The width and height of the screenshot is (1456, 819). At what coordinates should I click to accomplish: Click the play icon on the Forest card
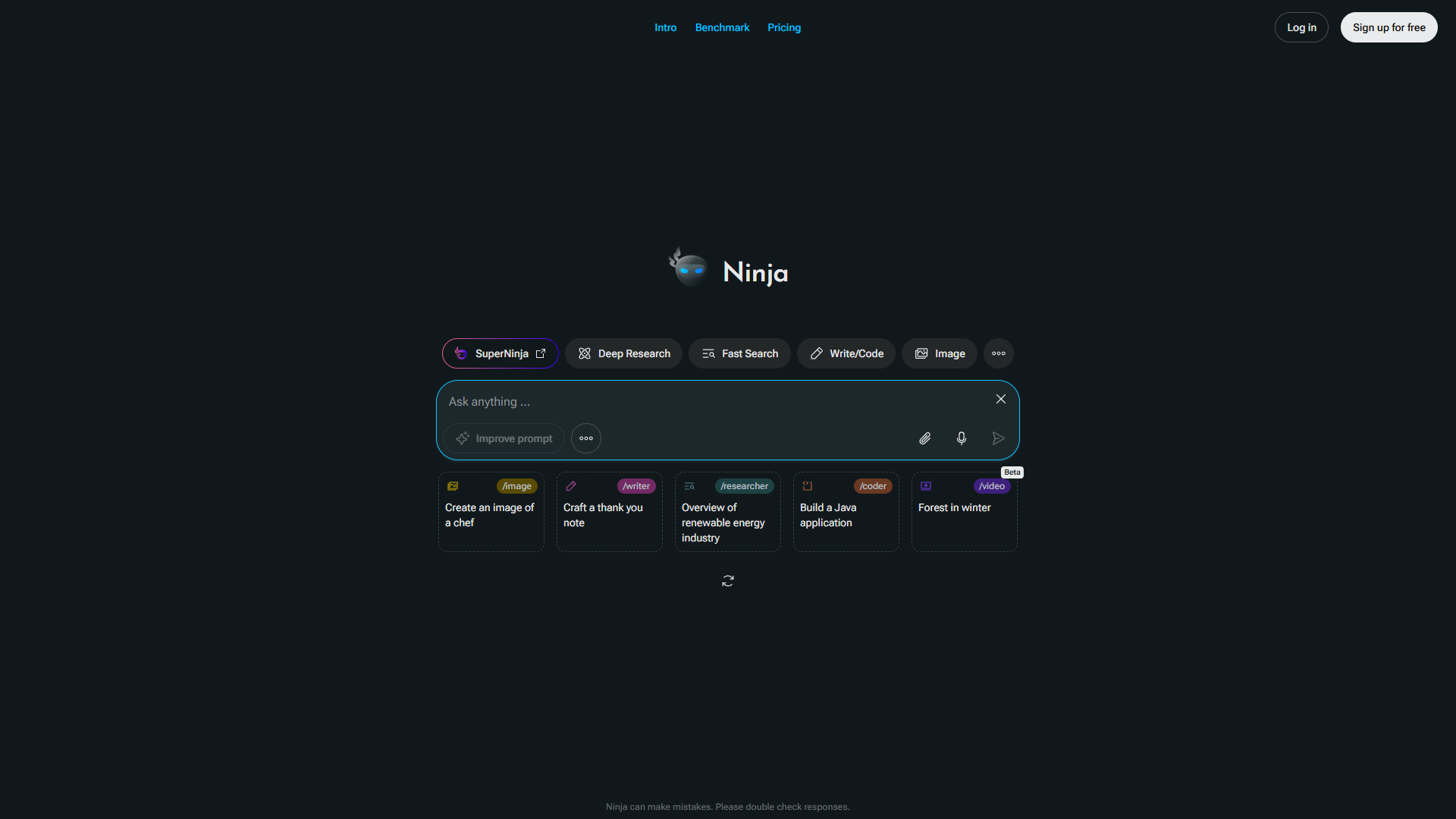pyautogui.click(x=926, y=486)
